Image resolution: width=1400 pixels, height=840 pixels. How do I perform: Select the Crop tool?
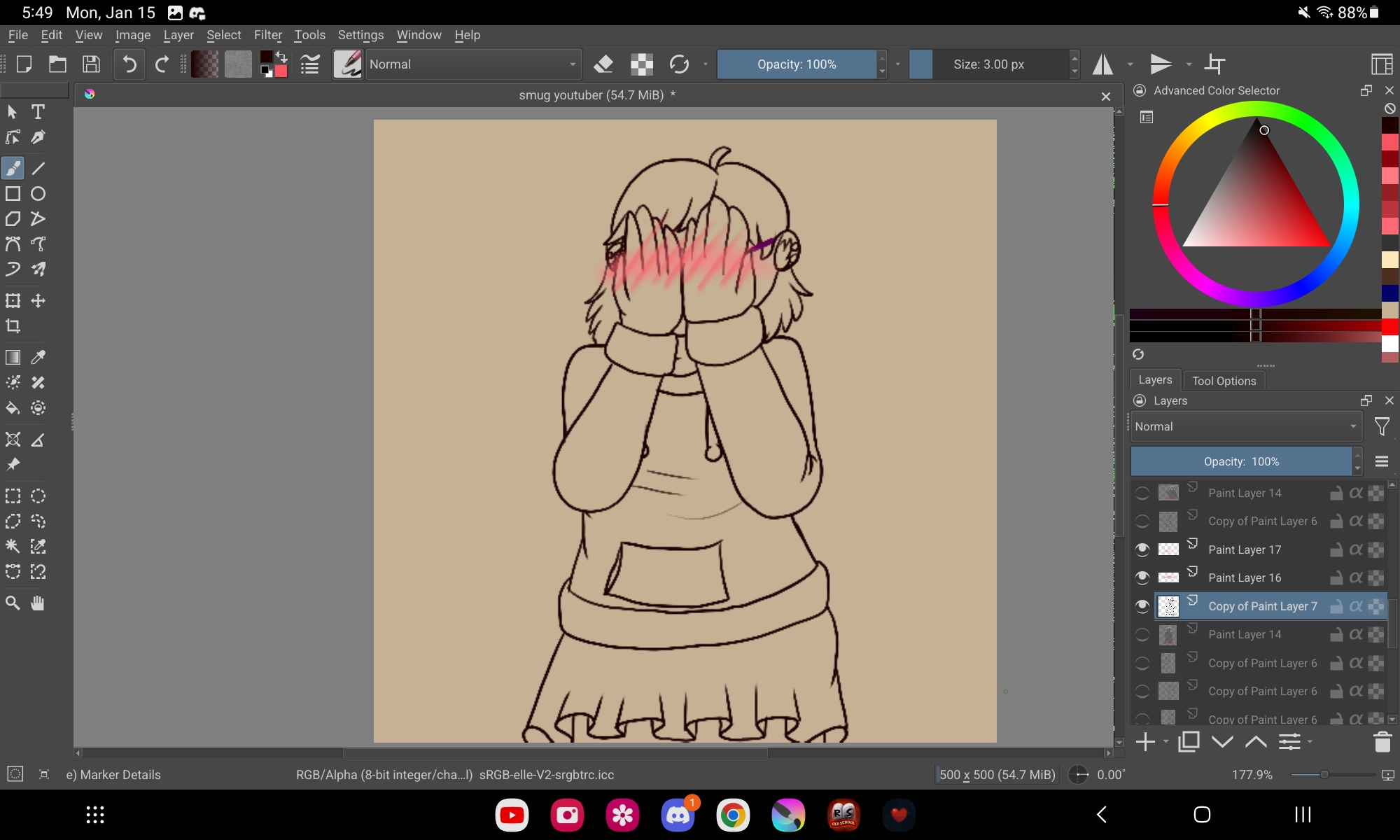tap(13, 326)
